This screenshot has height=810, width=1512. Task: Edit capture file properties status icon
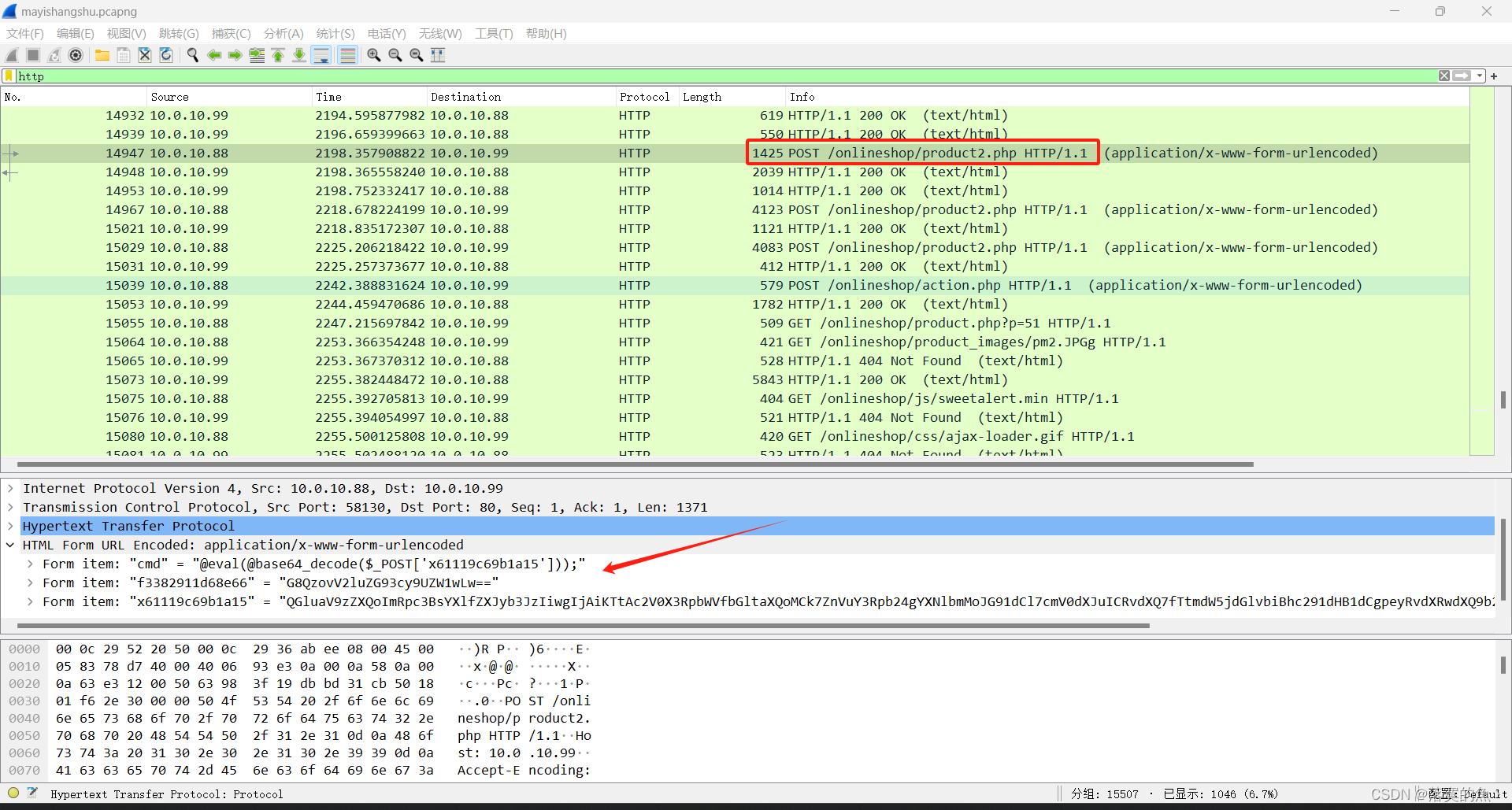pyautogui.click(x=32, y=793)
